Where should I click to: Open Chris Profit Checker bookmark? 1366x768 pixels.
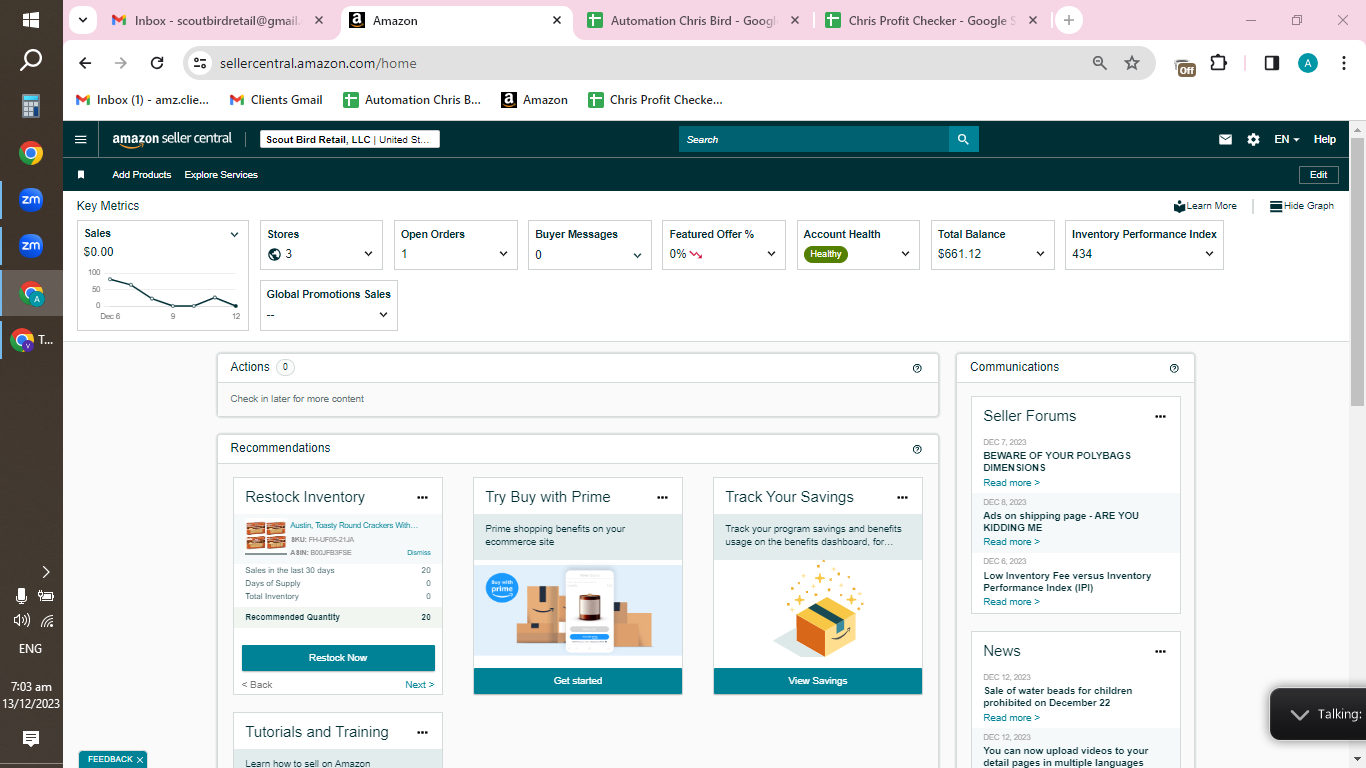tap(654, 100)
